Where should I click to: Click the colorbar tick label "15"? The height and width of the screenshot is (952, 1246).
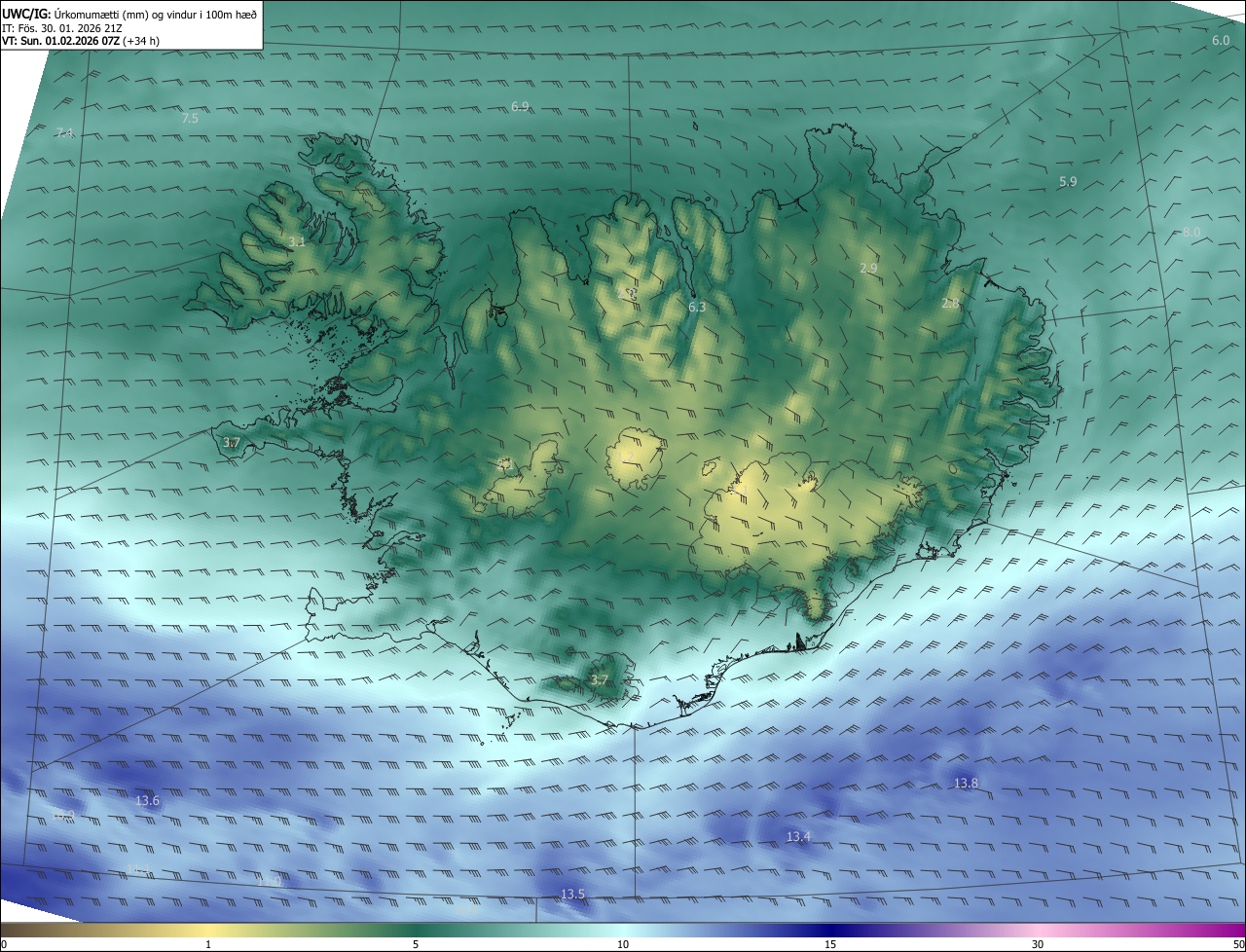pyautogui.click(x=830, y=944)
